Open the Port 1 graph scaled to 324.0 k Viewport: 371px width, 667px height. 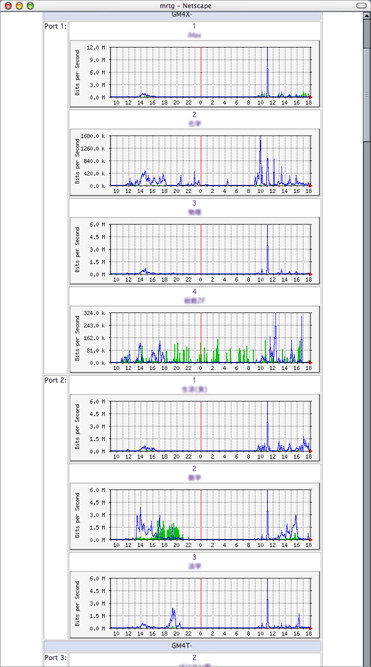(194, 339)
